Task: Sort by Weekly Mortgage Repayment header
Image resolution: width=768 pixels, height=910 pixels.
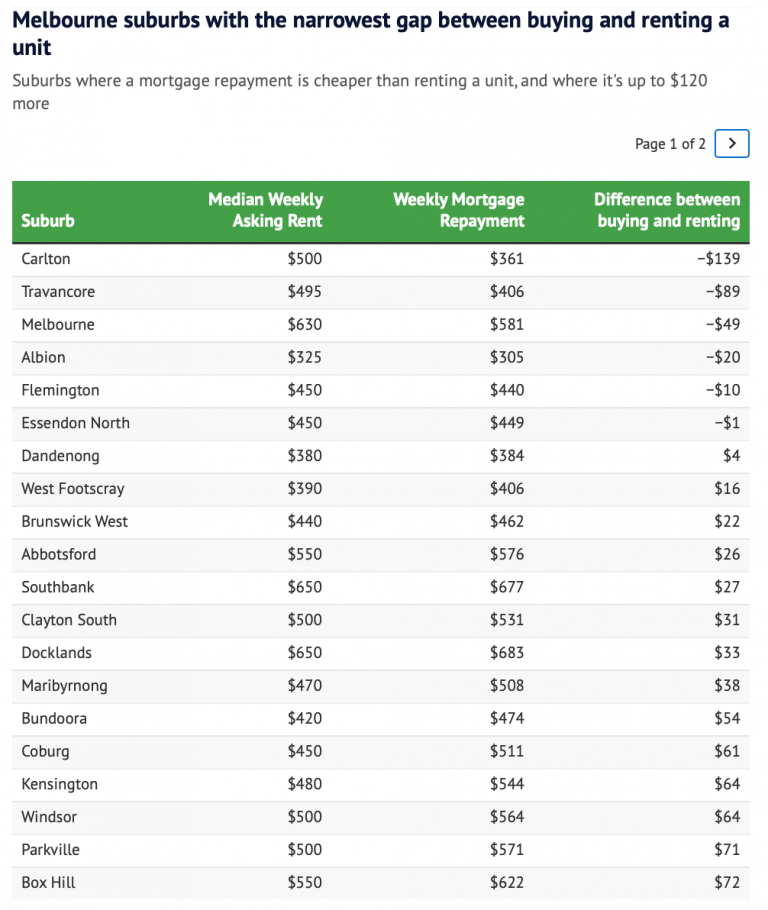Action: pos(458,210)
